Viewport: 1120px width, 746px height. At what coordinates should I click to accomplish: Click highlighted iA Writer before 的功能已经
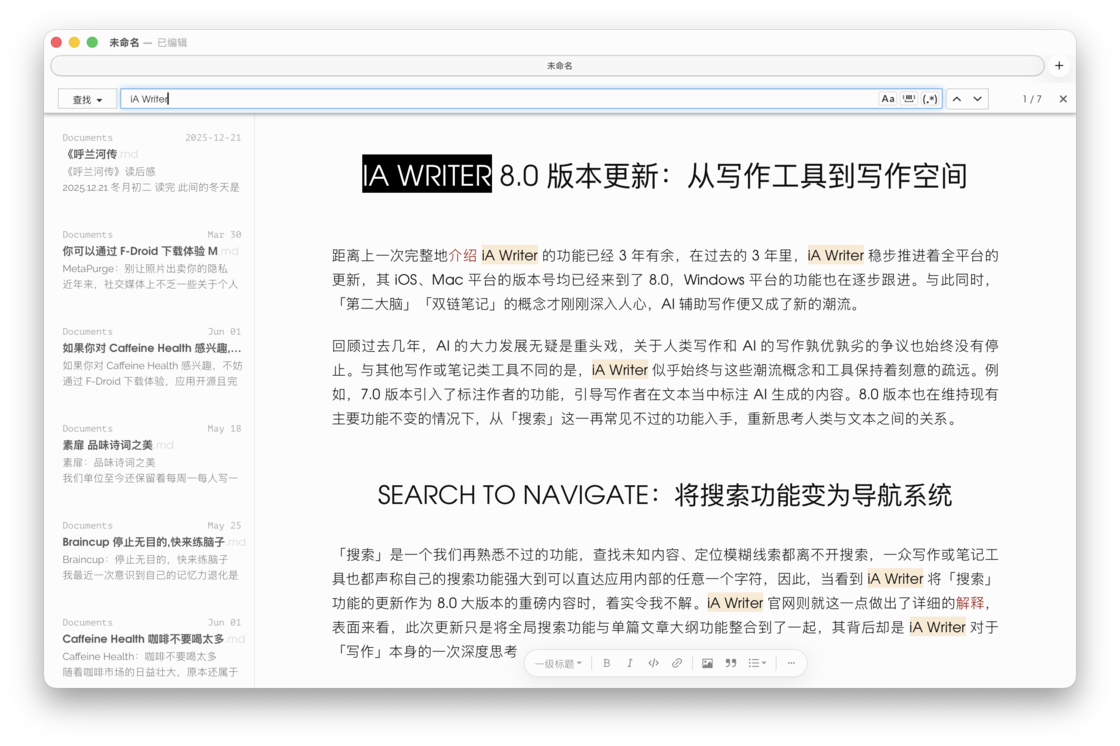pos(509,255)
